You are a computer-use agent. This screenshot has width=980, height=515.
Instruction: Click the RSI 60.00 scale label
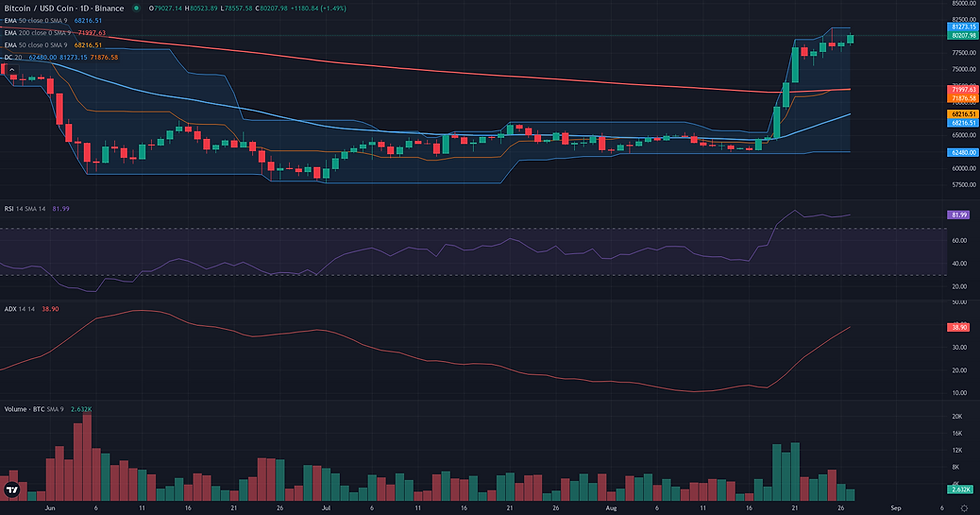959,241
